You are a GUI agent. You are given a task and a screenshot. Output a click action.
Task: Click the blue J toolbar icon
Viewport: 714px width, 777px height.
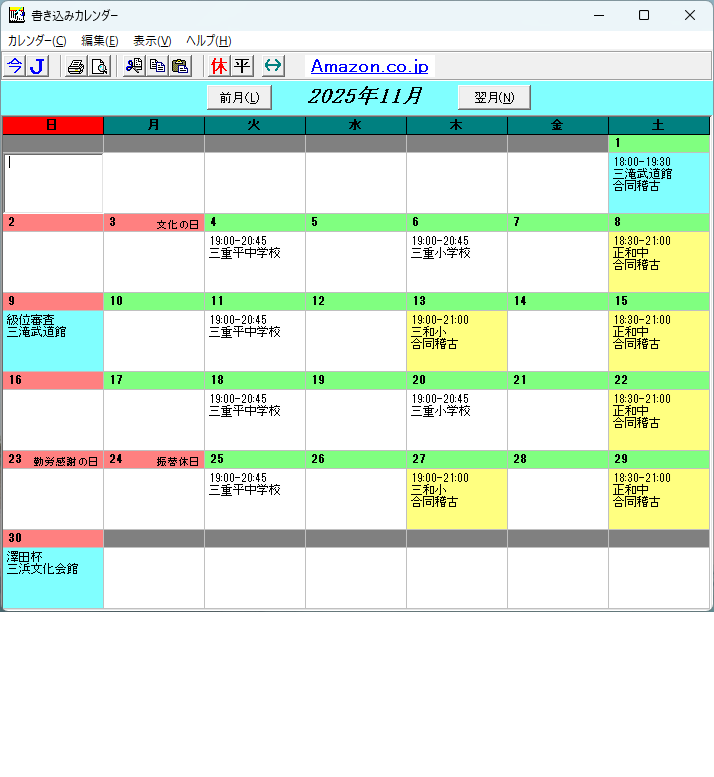(38, 66)
